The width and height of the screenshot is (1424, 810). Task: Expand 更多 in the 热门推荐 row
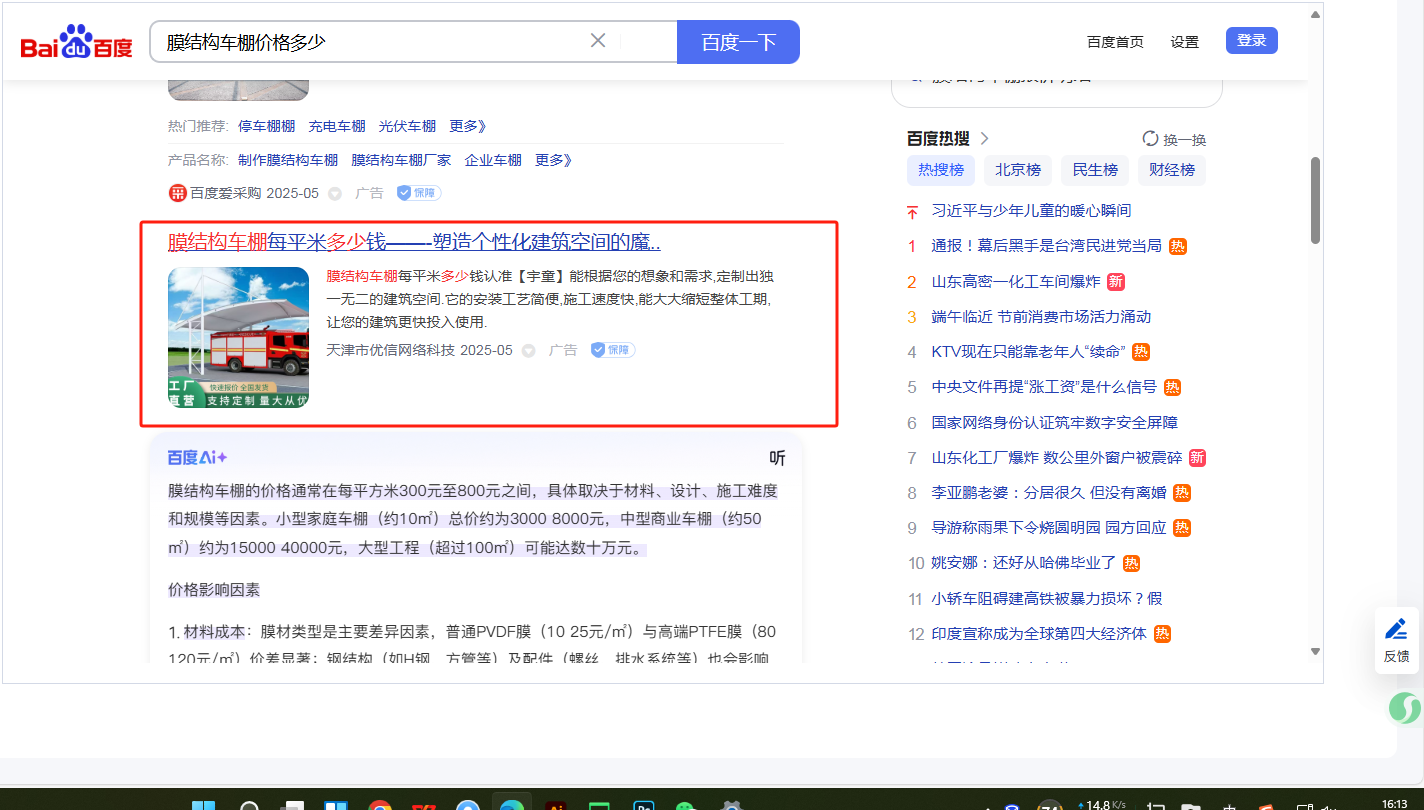(x=467, y=126)
